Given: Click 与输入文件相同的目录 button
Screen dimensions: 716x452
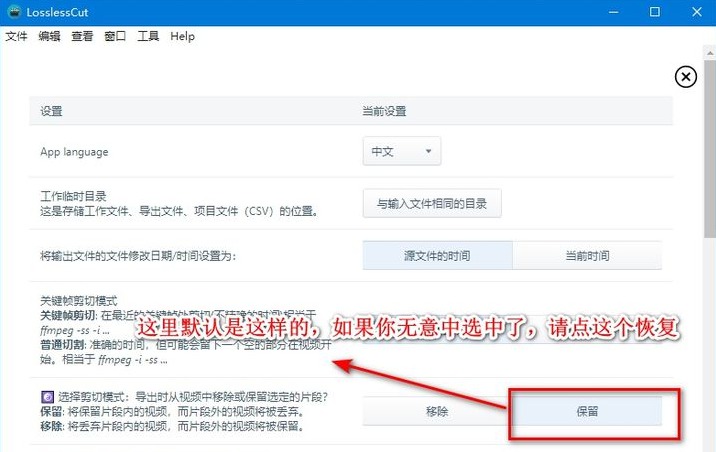Looking at the screenshot, I should tap(432, 204).
